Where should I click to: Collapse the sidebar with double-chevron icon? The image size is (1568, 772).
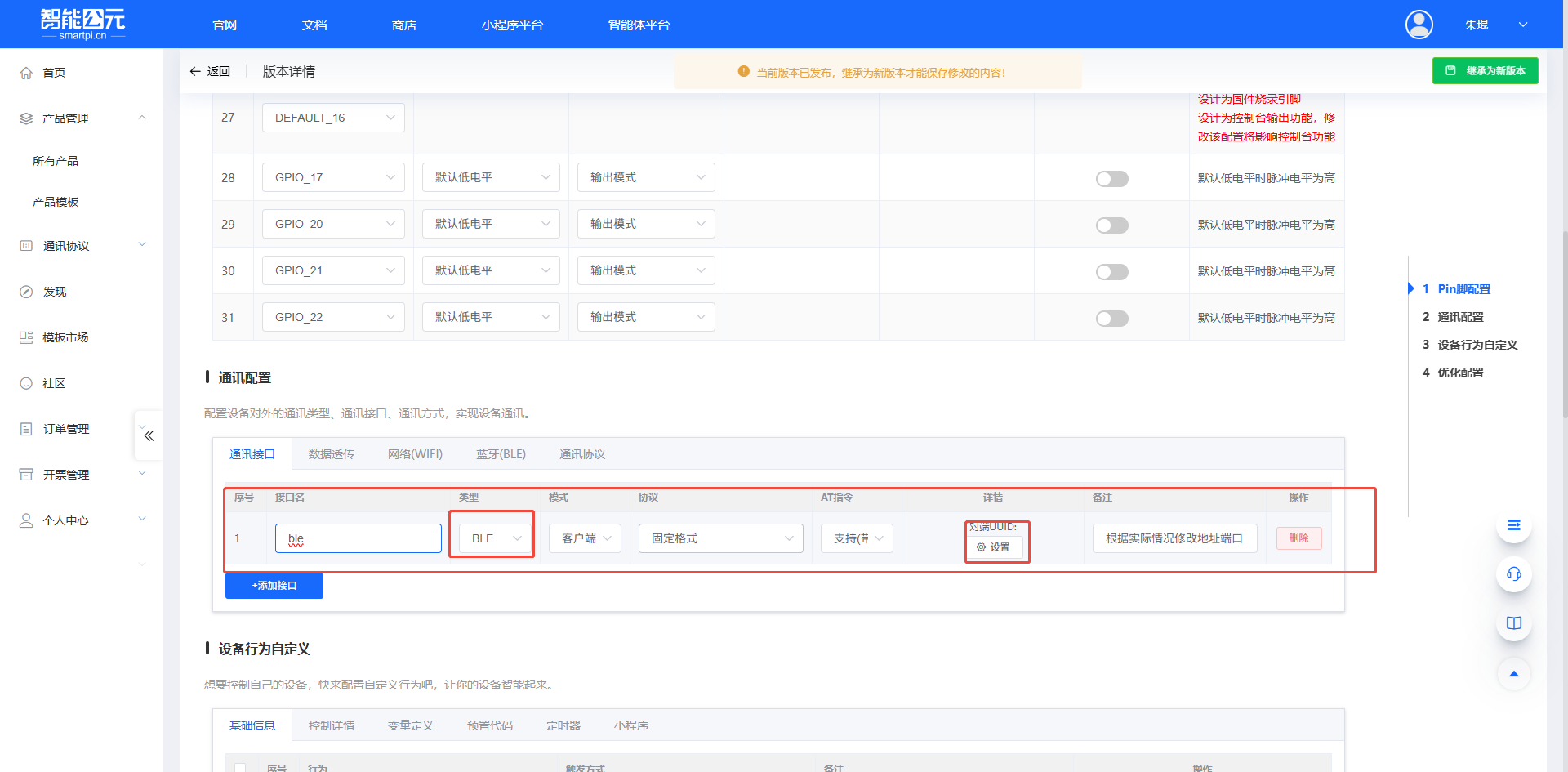[149, 435]
